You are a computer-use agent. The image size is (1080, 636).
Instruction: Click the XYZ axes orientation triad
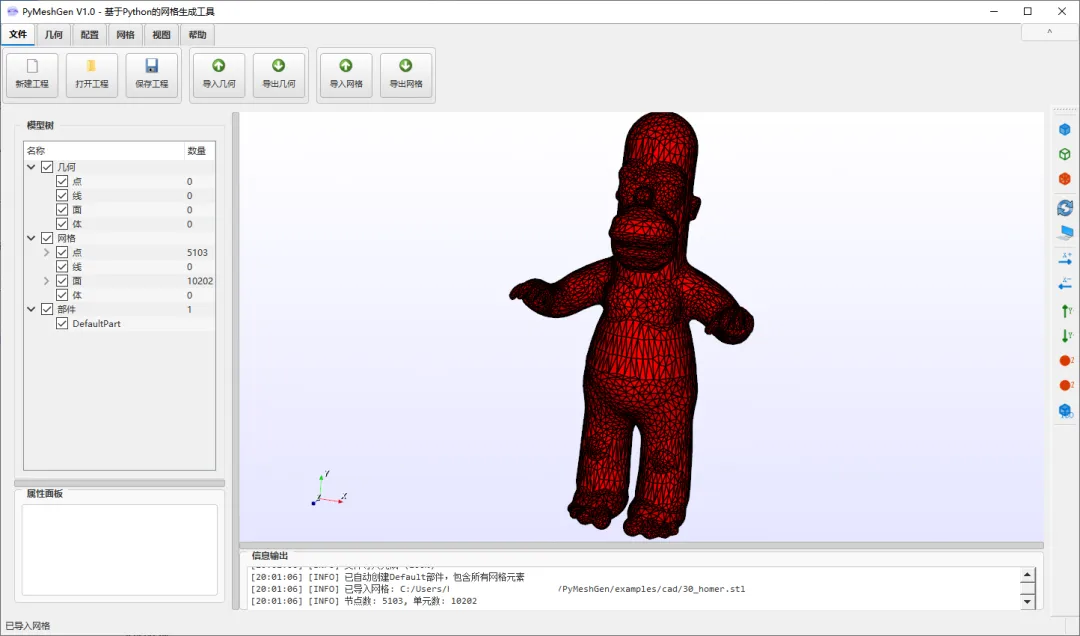(x=328, y=488)
